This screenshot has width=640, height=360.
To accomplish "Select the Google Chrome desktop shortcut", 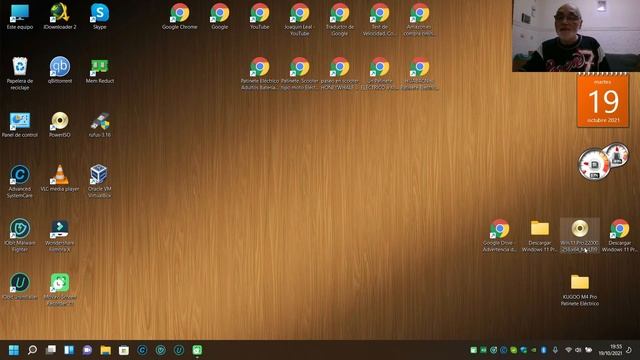I will (180, 17).
